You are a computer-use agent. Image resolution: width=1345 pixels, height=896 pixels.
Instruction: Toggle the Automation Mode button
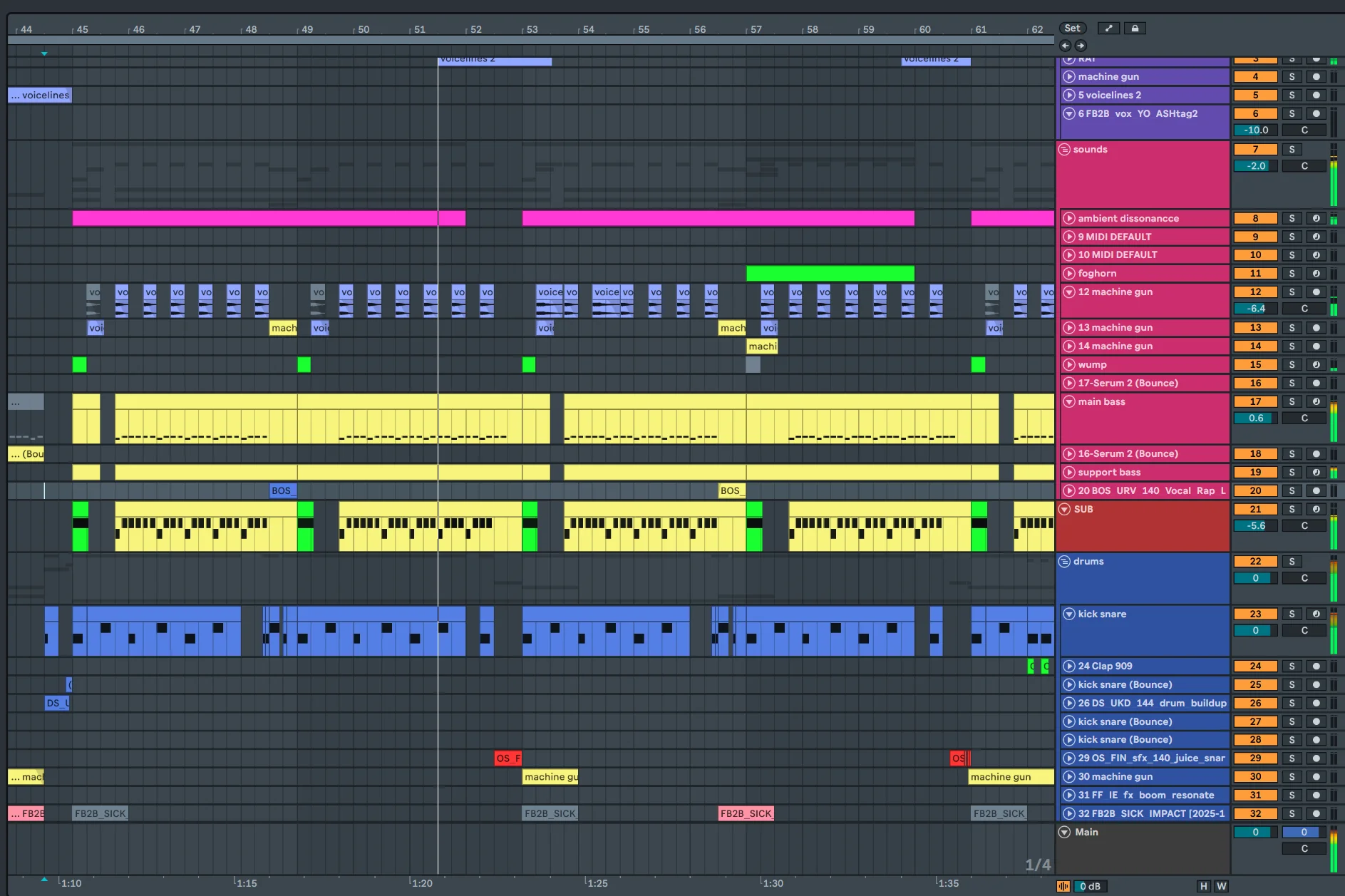pyautogui.click(x=1108, y=29)
